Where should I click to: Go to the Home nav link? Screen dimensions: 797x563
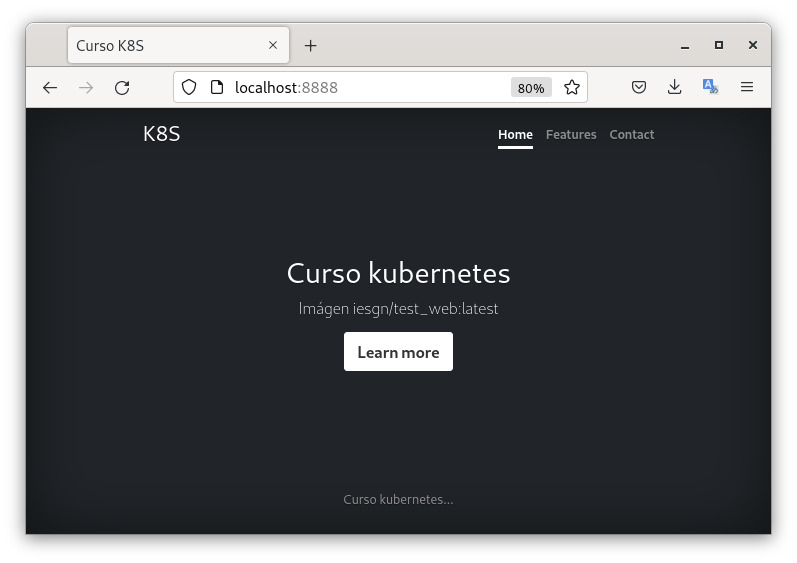[x=515, y=135]
